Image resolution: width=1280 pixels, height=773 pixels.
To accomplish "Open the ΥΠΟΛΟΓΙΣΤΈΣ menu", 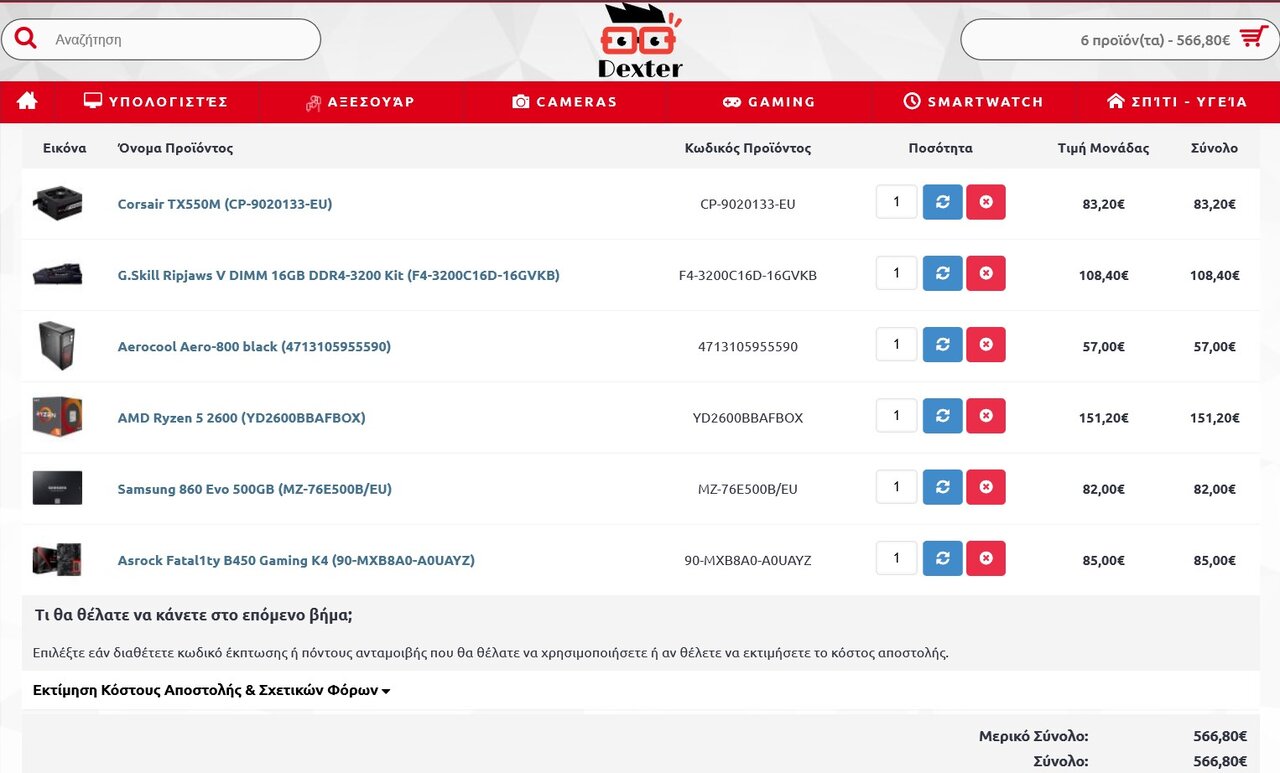I will (x=156, y=101).
